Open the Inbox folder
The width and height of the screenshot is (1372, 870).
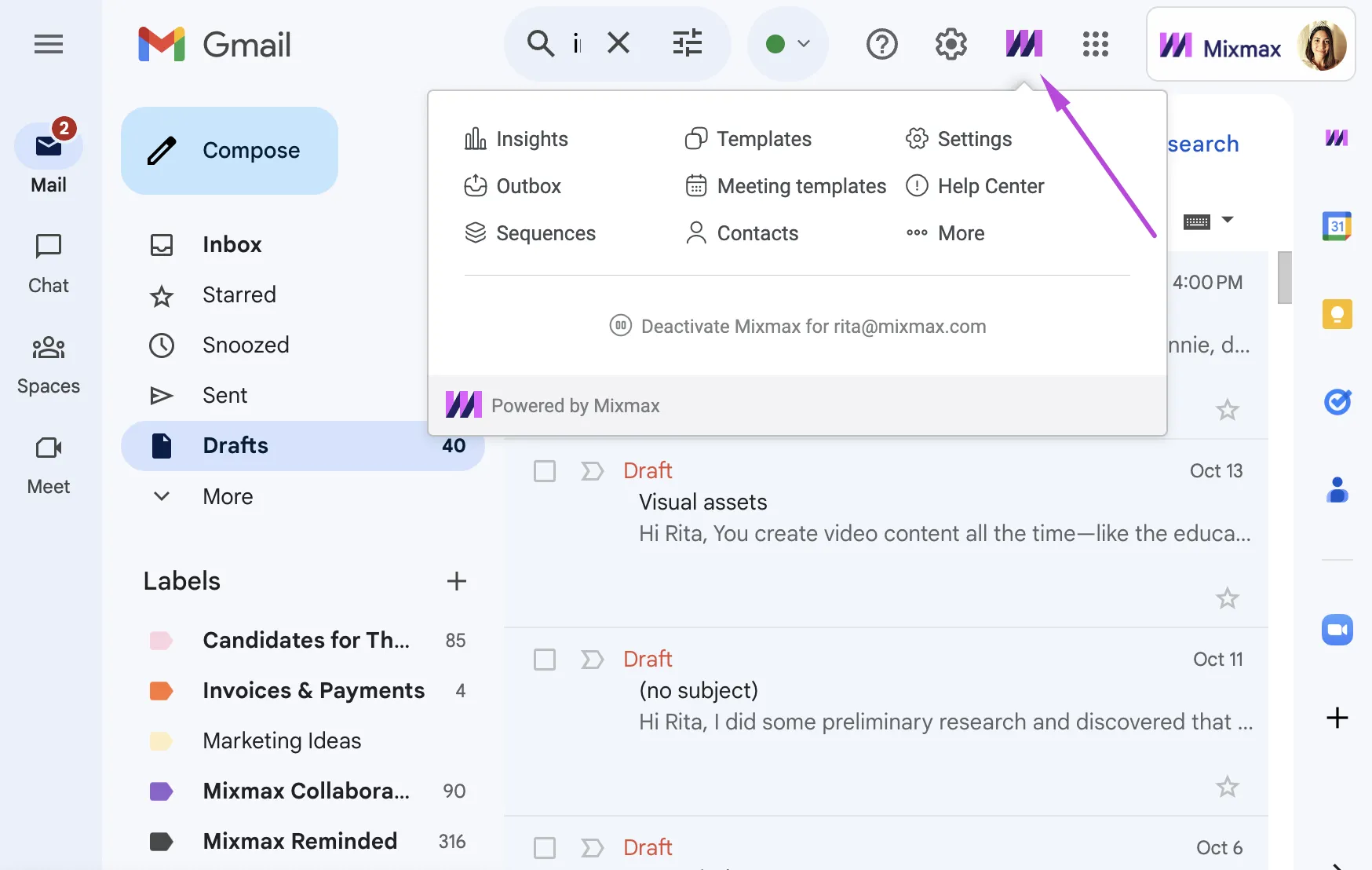pyautogui.click(x=303, y=245)
